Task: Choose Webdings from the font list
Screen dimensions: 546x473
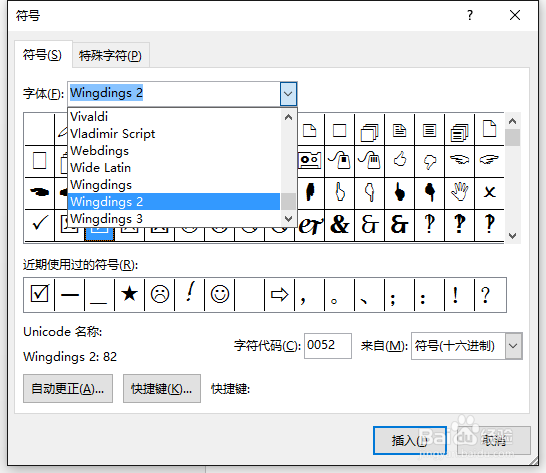Action: [174, 151]
